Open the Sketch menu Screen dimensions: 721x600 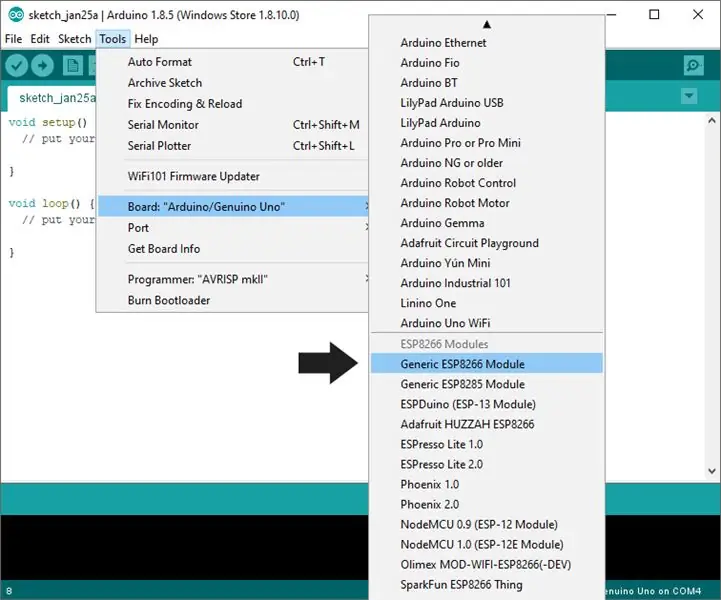point(74,39)
